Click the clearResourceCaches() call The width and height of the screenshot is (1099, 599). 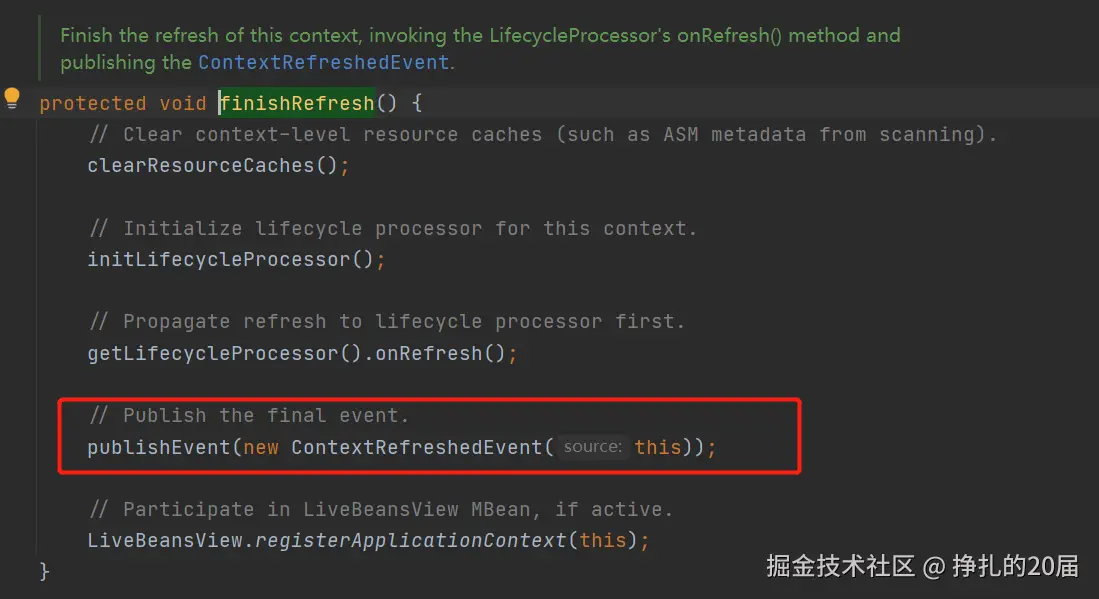(212, 165)
